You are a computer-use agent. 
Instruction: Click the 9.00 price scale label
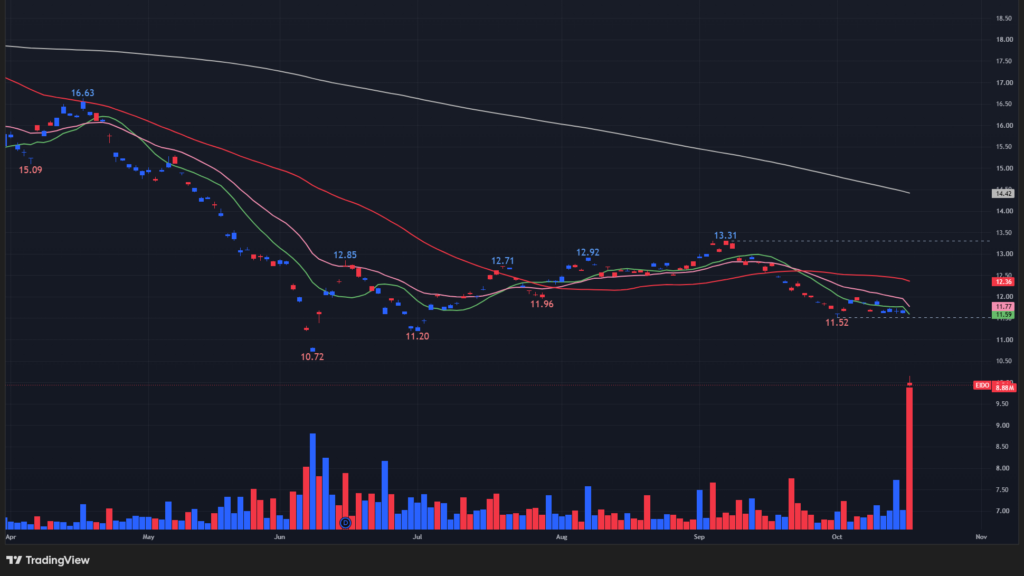pos(1004,426)
